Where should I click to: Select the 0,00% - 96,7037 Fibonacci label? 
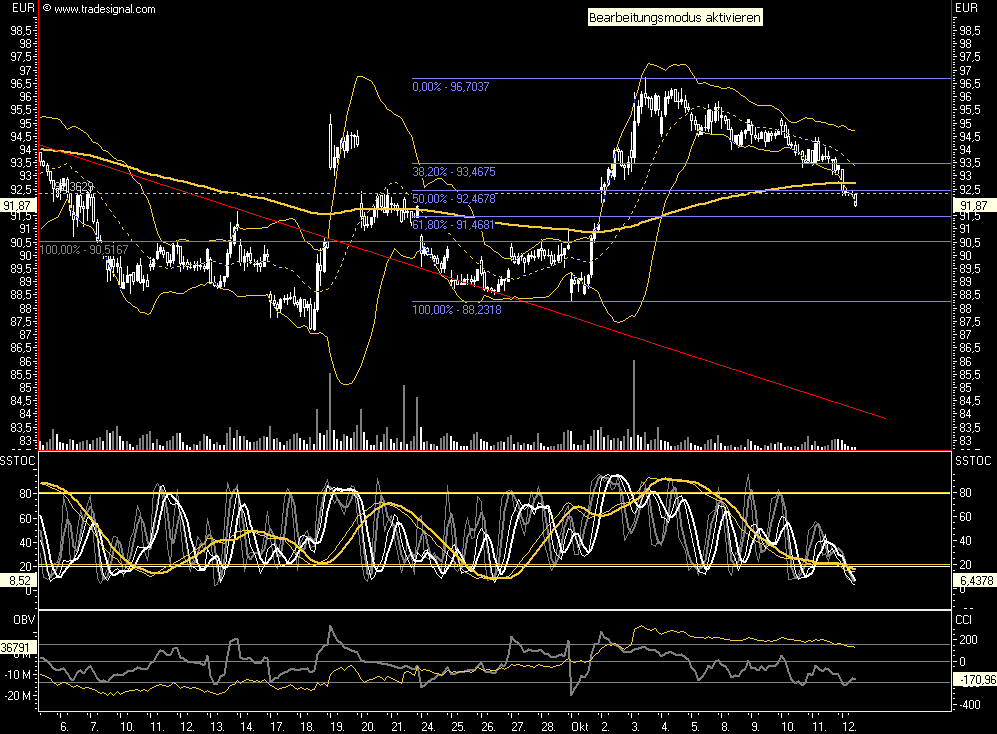pos(450,88)
